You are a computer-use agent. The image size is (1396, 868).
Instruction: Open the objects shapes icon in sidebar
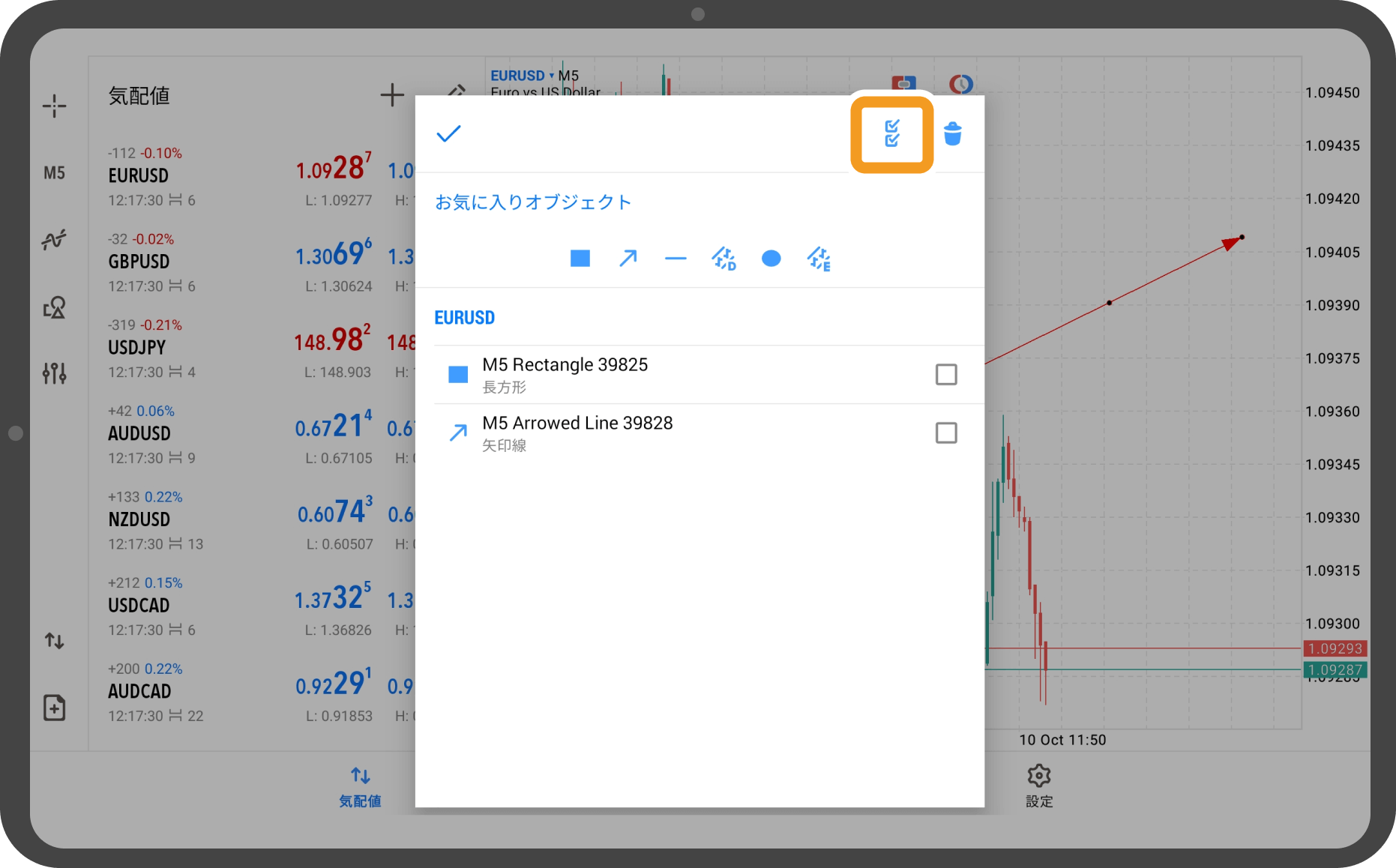(54, 307)
